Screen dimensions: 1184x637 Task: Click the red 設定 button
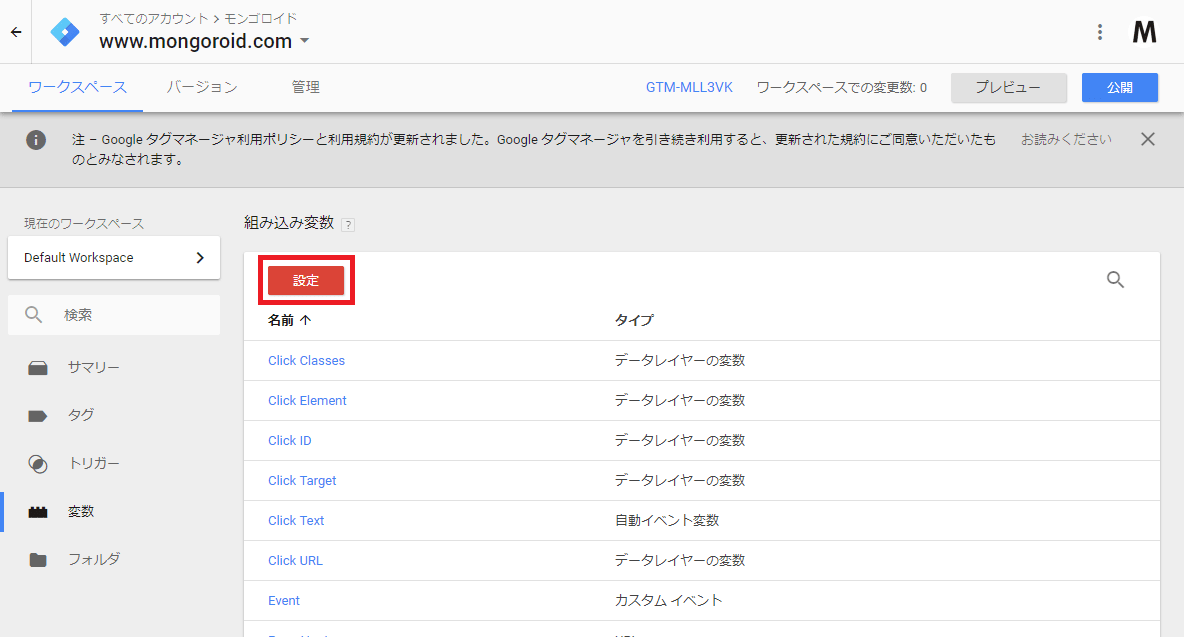click(306, 280)
